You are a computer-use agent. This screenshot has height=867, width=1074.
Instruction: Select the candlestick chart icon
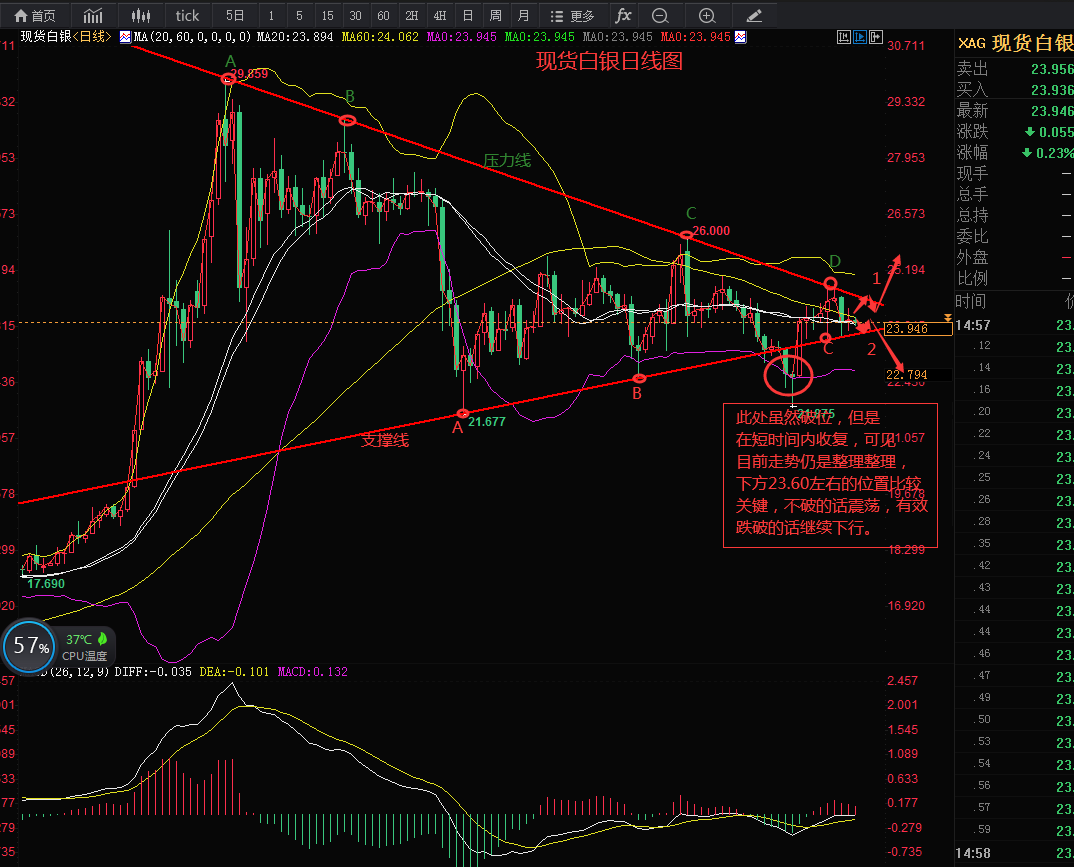point(142,15)
